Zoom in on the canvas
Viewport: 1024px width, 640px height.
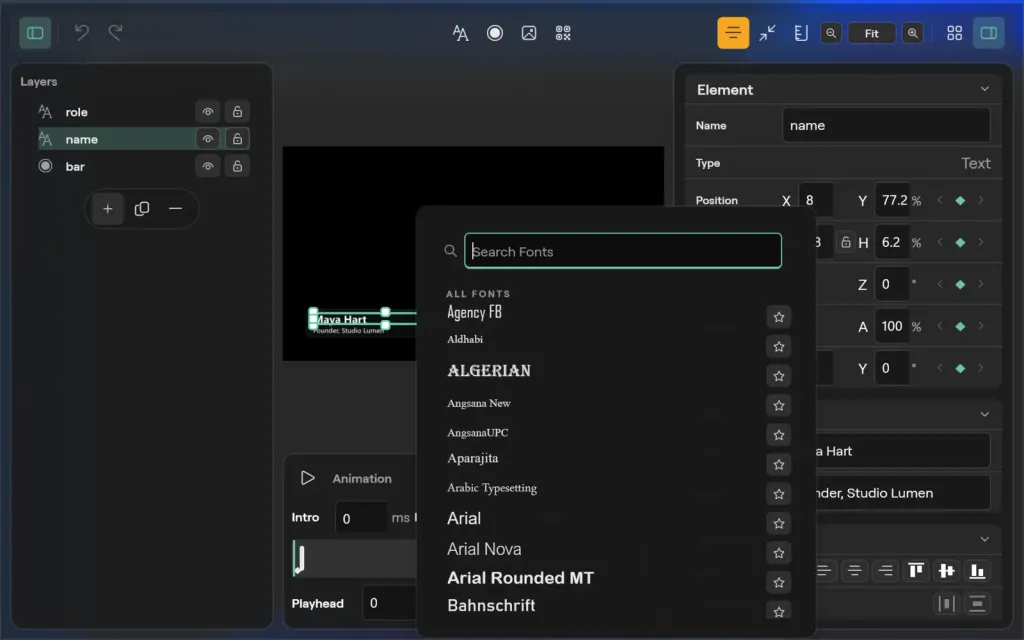pos(913,33)
